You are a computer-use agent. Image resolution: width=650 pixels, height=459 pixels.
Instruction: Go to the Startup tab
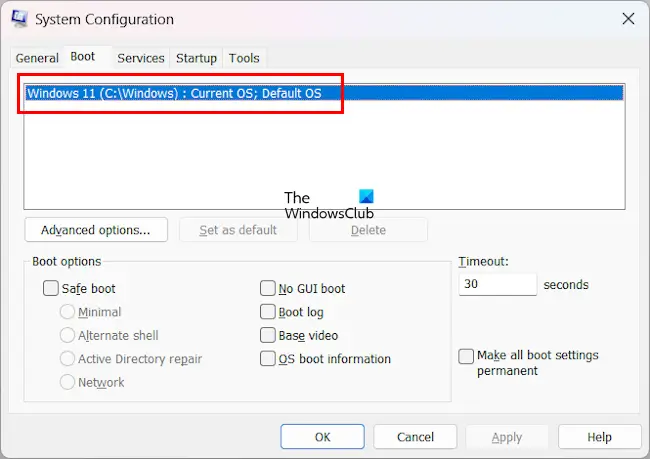pyautogui.click(x=196, y=58)
